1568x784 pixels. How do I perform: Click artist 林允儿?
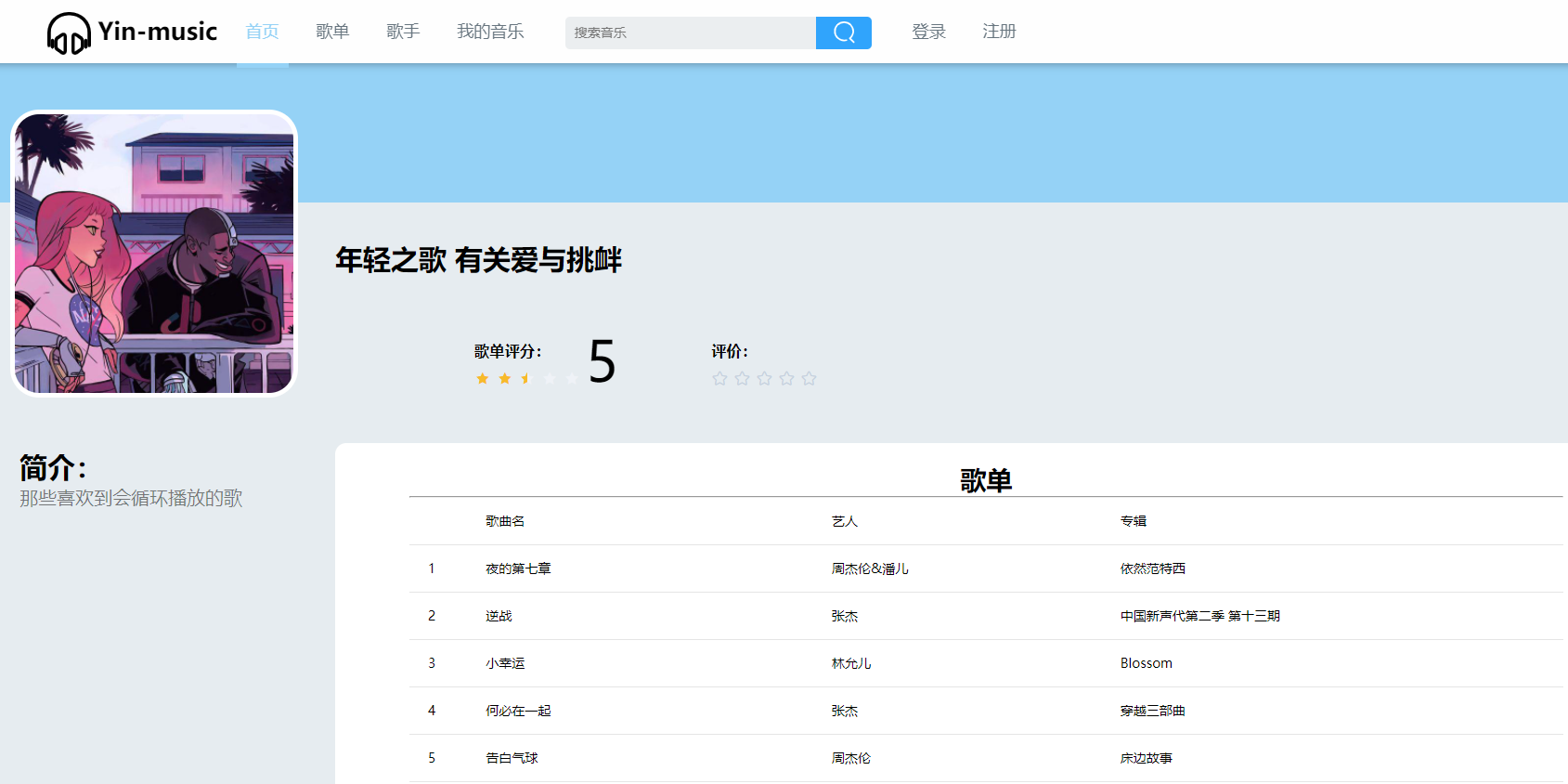point(851,663)
